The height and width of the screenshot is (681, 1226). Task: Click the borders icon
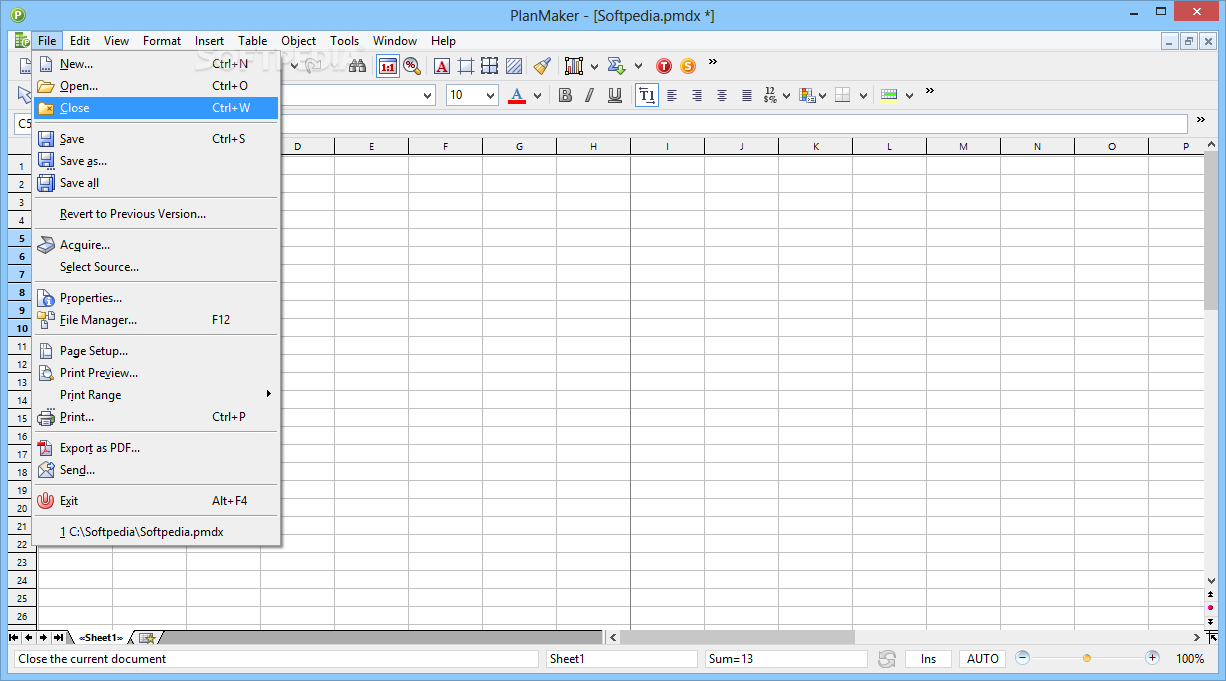[843, 95]
